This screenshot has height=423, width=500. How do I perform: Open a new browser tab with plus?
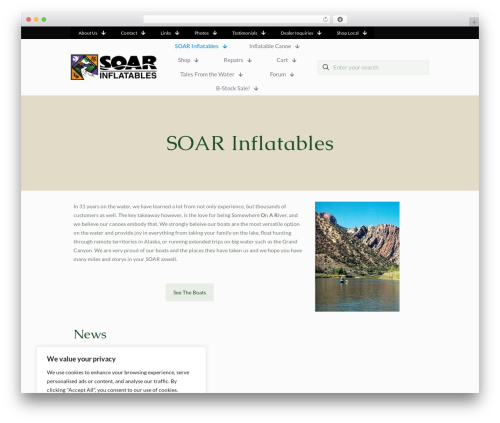(474, 22)
